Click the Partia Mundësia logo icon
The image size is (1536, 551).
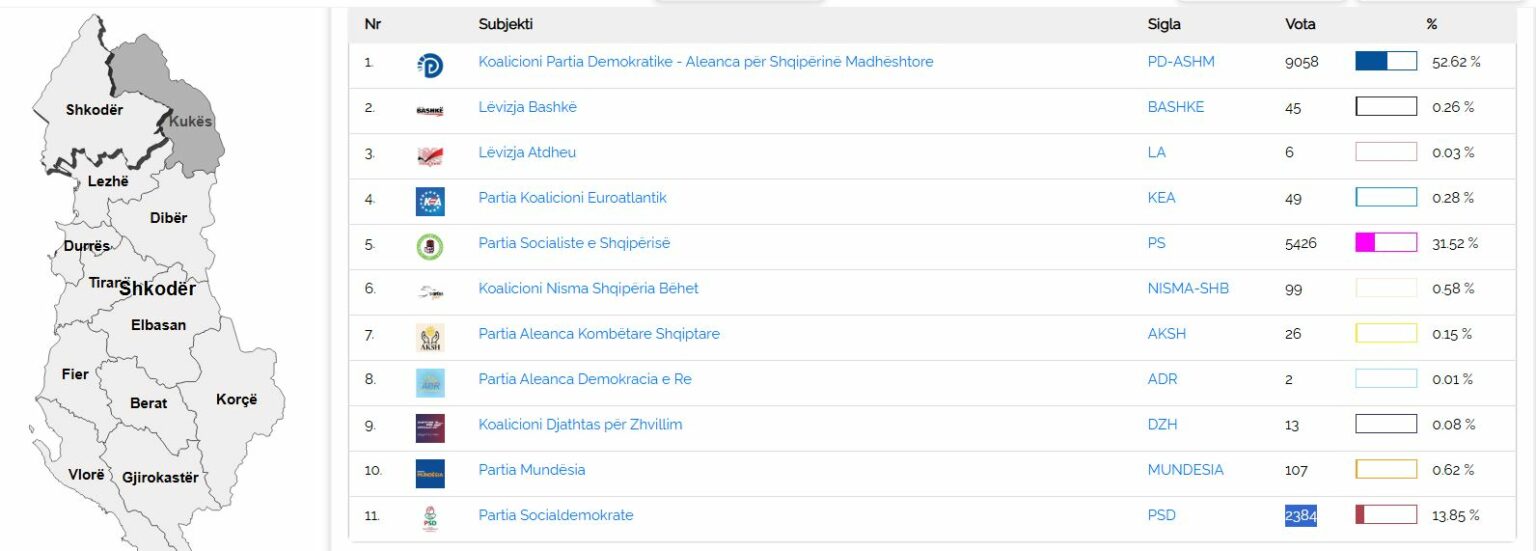click(430, 474)
